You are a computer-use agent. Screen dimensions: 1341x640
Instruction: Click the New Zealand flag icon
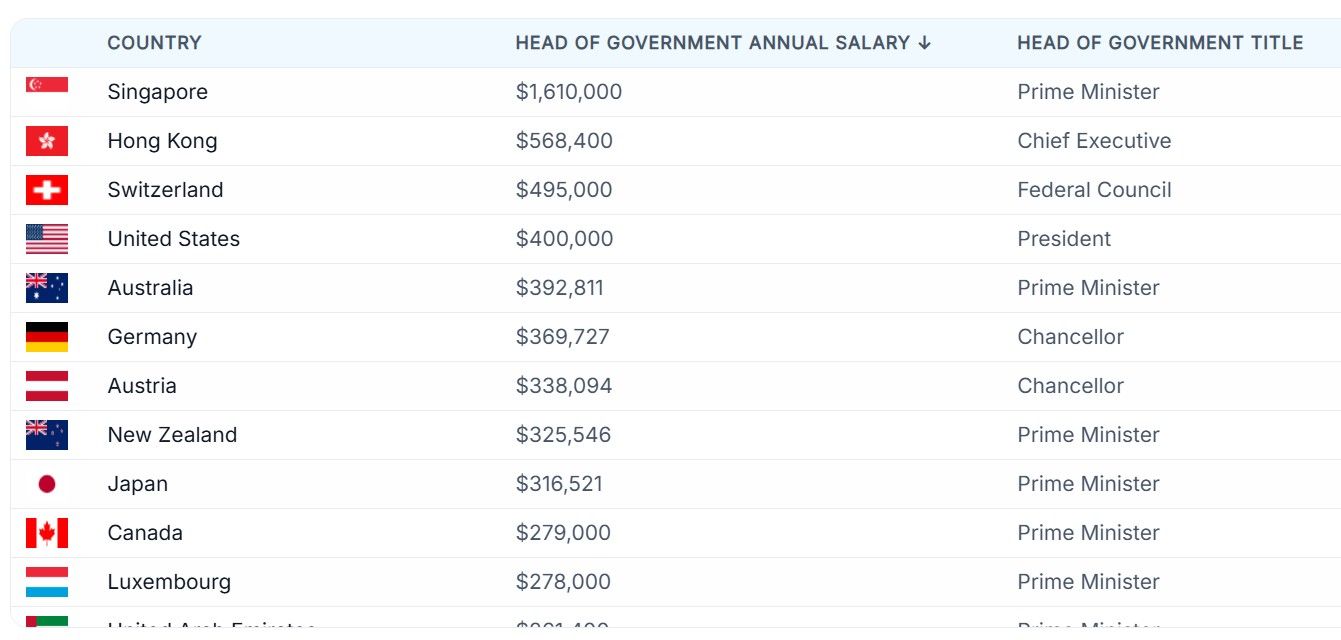pos(47,435)
